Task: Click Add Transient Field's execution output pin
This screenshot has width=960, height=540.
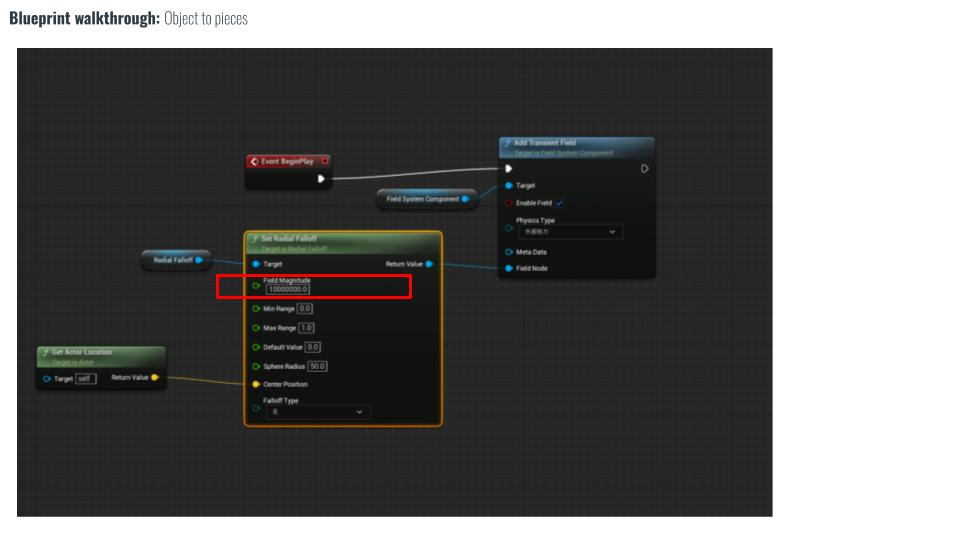Action: click(644, 168)
